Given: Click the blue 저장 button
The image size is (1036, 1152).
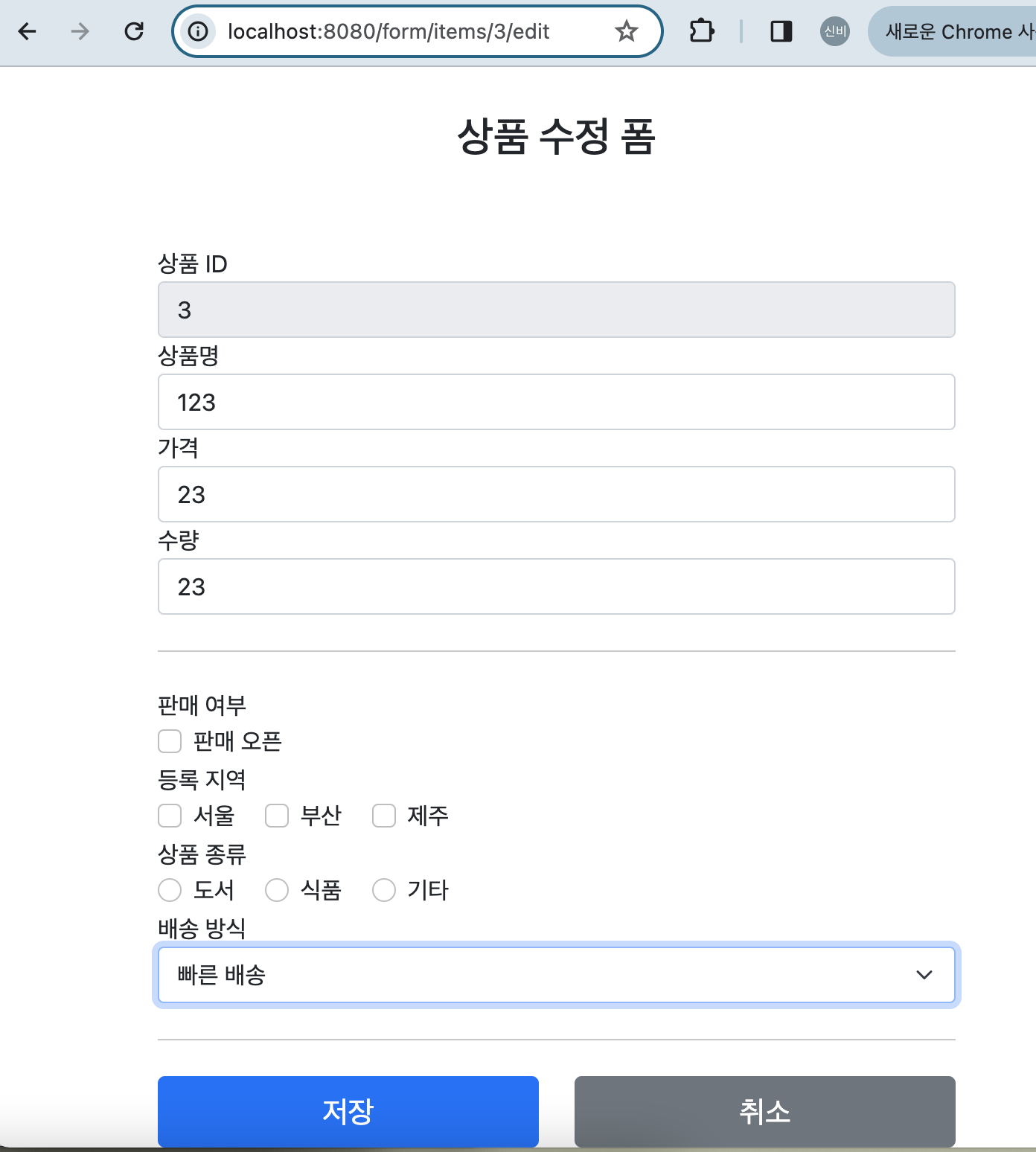Looking at the screenshot, I should coord(348,1112).
